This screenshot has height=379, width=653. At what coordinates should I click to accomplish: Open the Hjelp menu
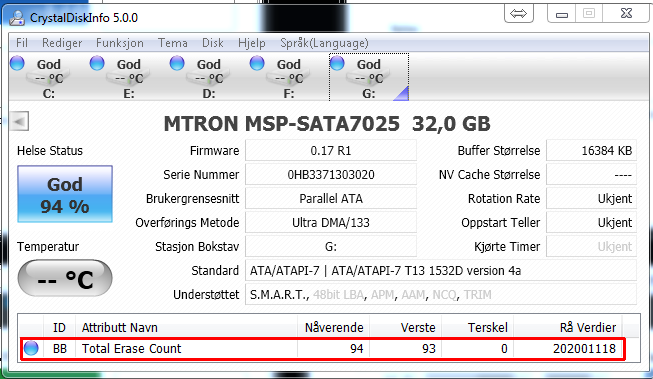pyautogui.click(x=252, y=43)
